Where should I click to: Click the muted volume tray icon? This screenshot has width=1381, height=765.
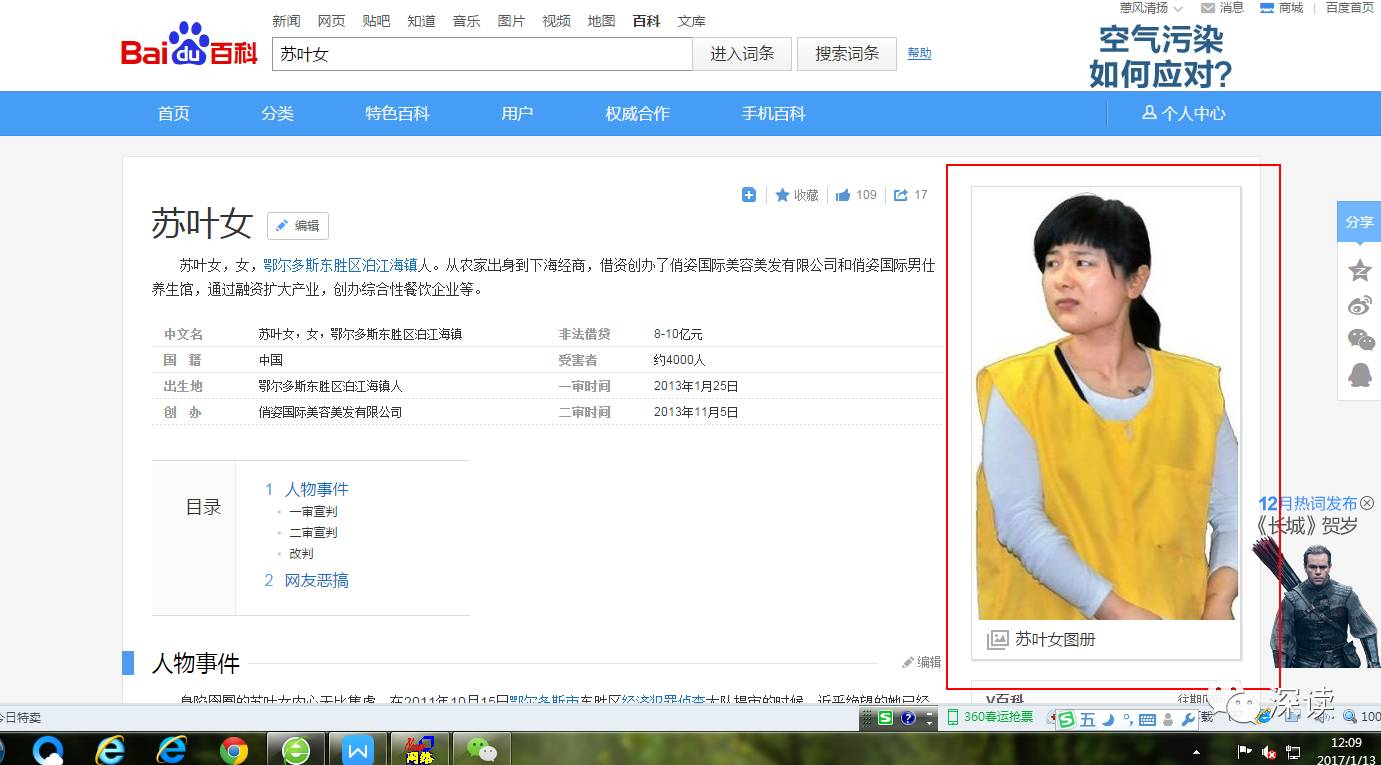tap(1269, 751)
